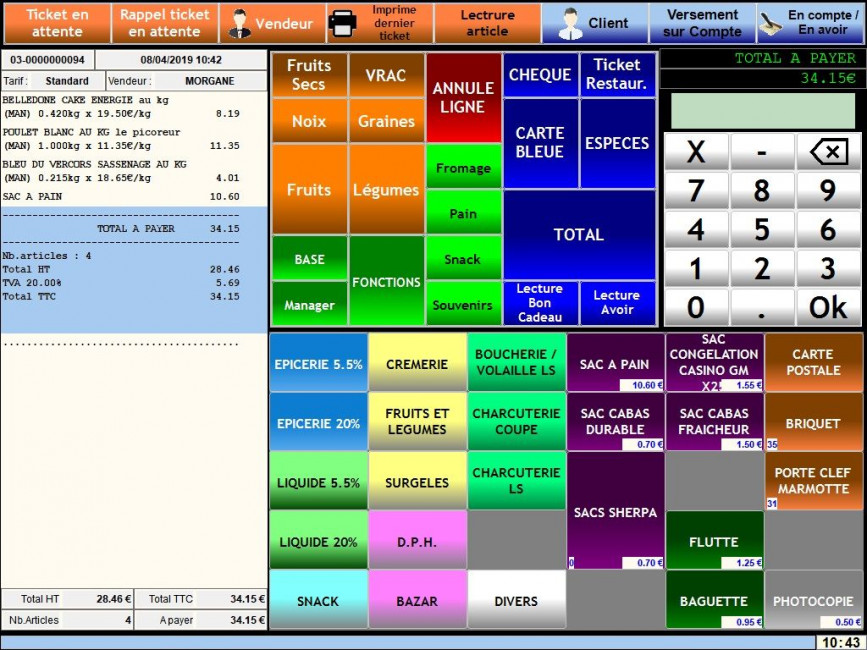Put ticket on hold with Ticket en attente
The width and height of the screenshot is (867, 650).
click(56, 23)
